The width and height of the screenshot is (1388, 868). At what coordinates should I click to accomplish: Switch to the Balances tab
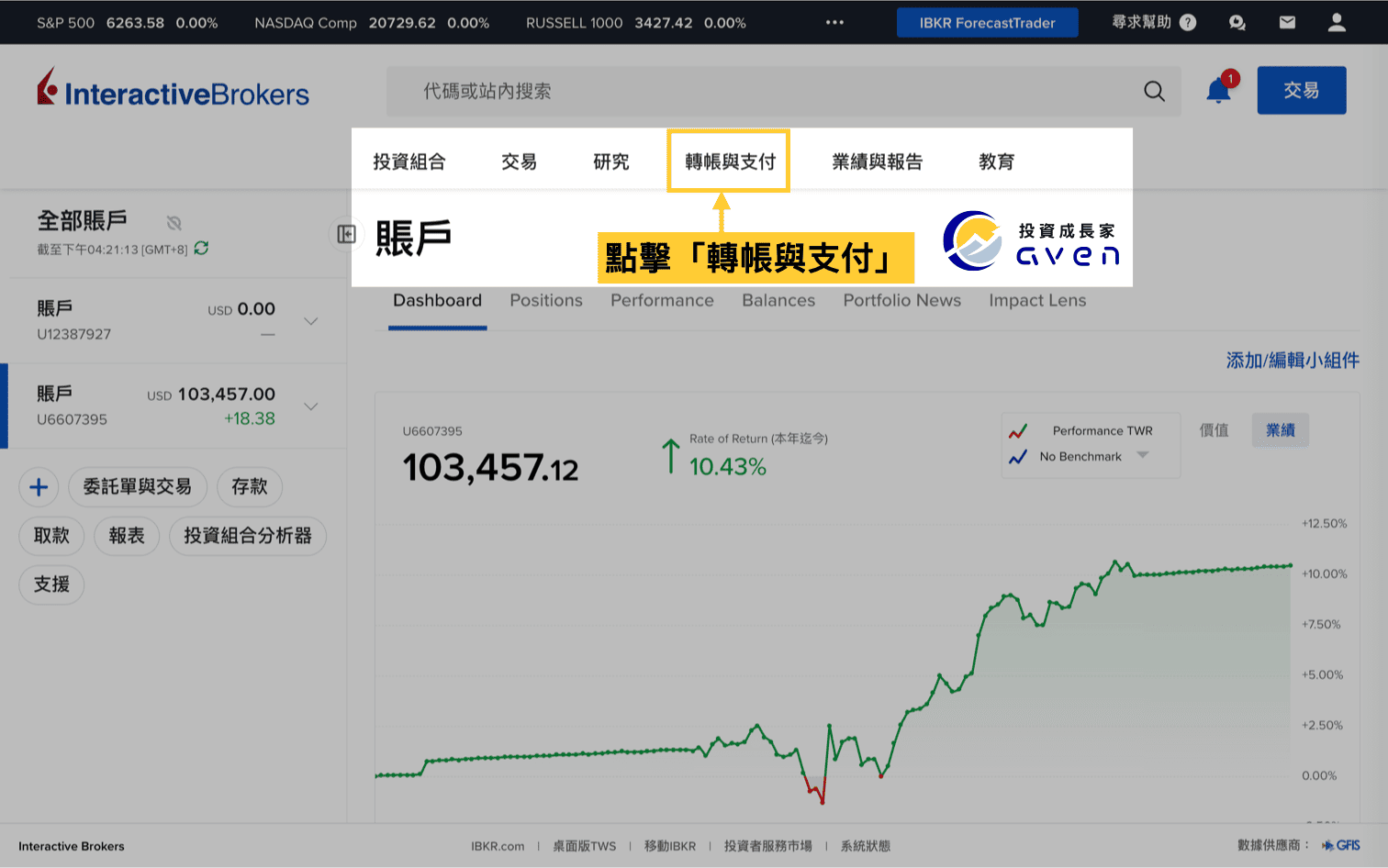pyautogui.click(x=778, y=300)
